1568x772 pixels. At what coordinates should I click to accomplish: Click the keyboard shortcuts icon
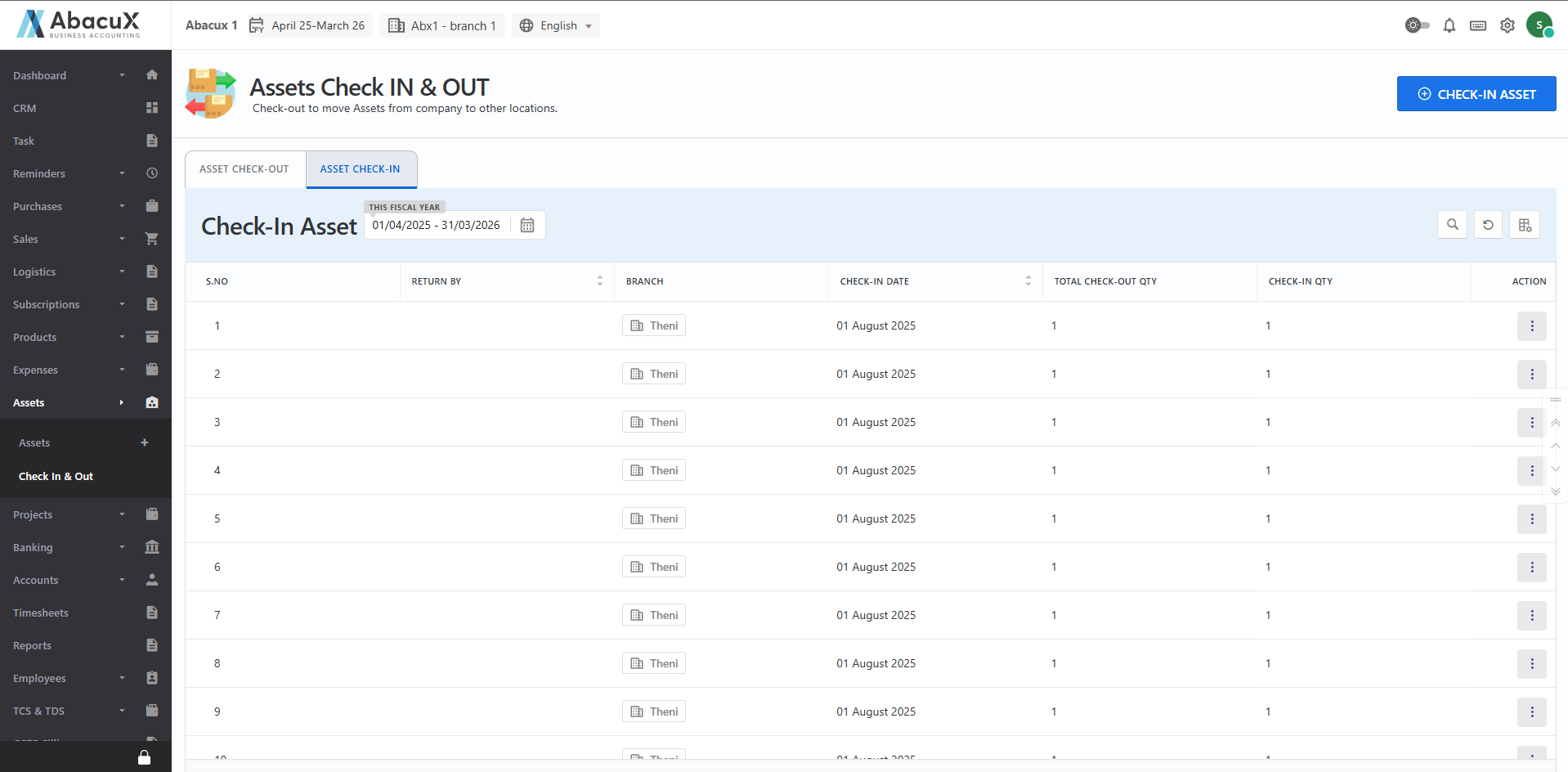pyautogui.click(x=1477, y=25)
